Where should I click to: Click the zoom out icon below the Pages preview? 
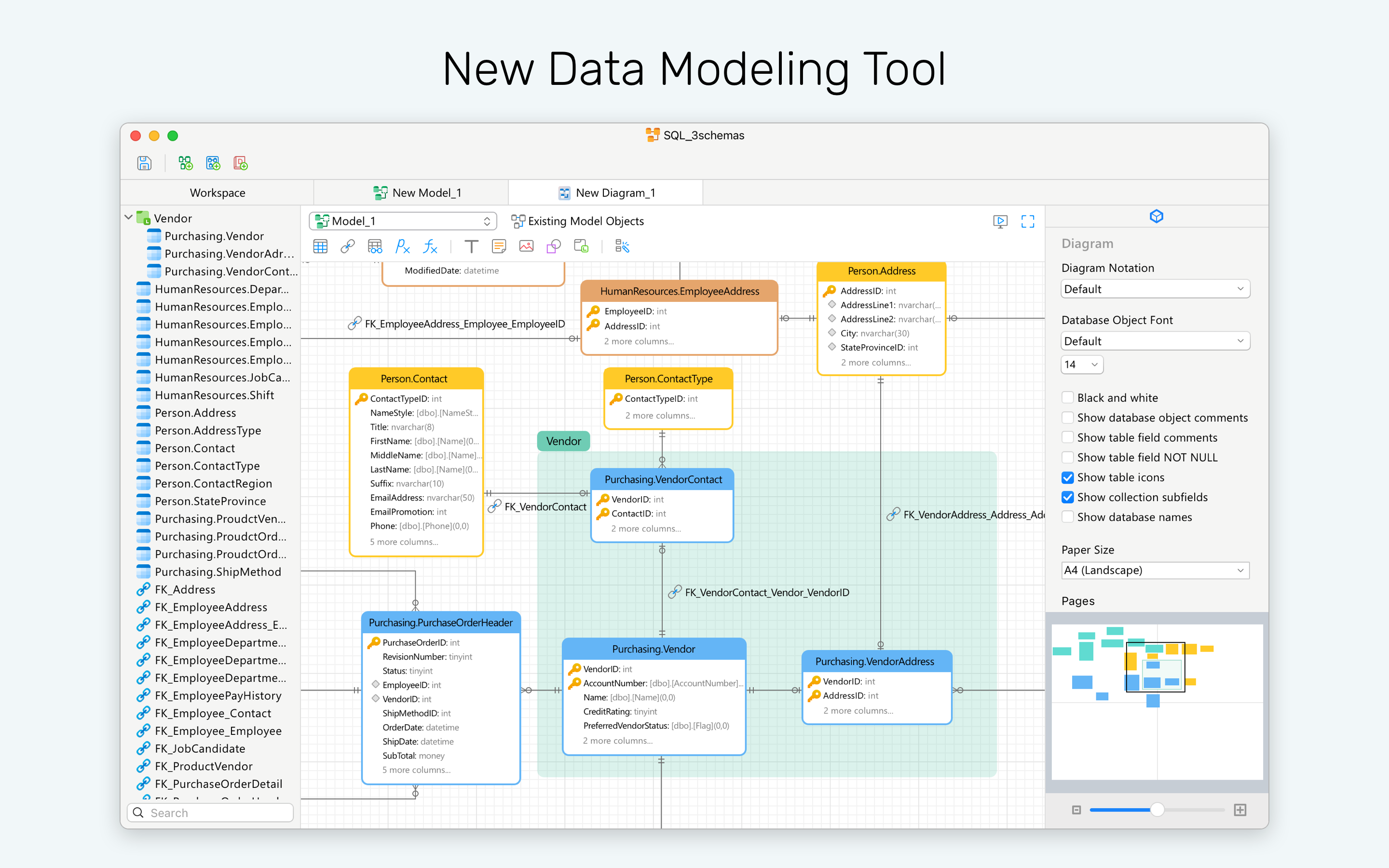1076,810
